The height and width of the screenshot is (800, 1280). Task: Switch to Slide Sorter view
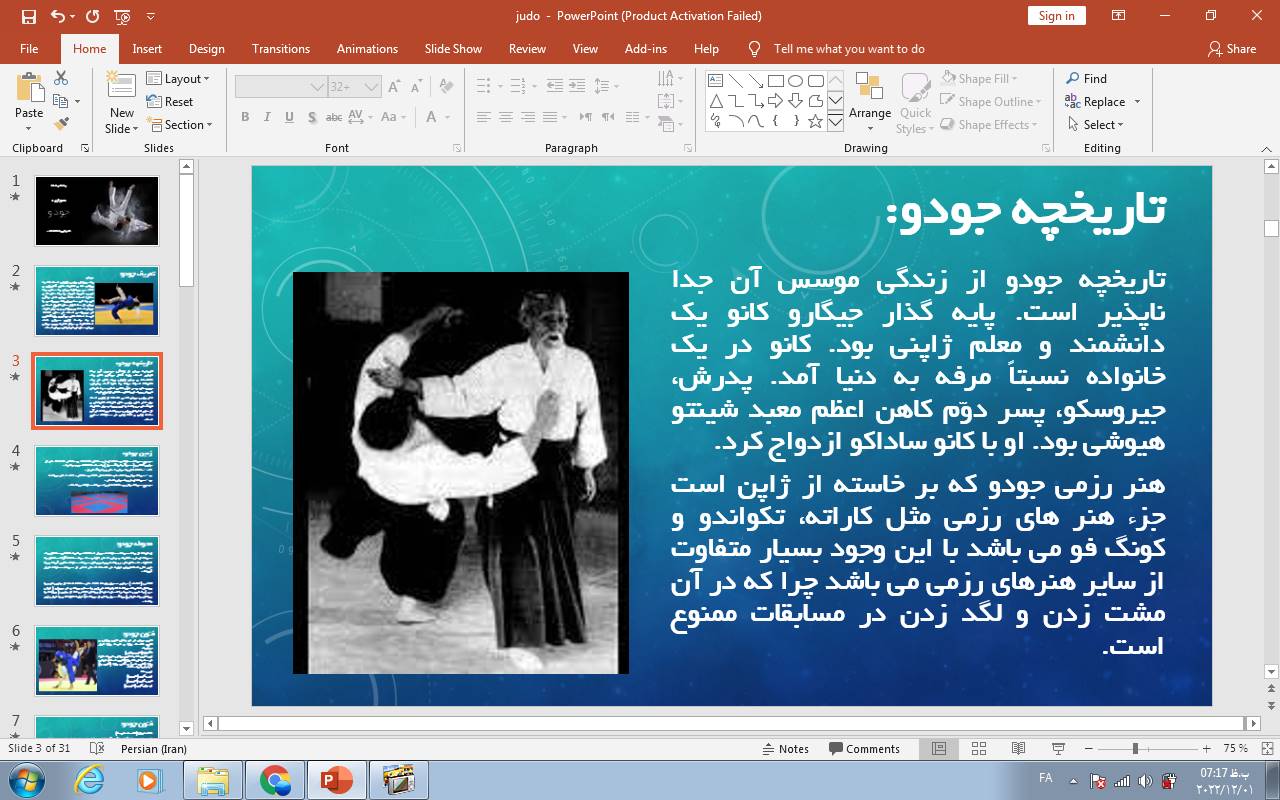point(979,748)
